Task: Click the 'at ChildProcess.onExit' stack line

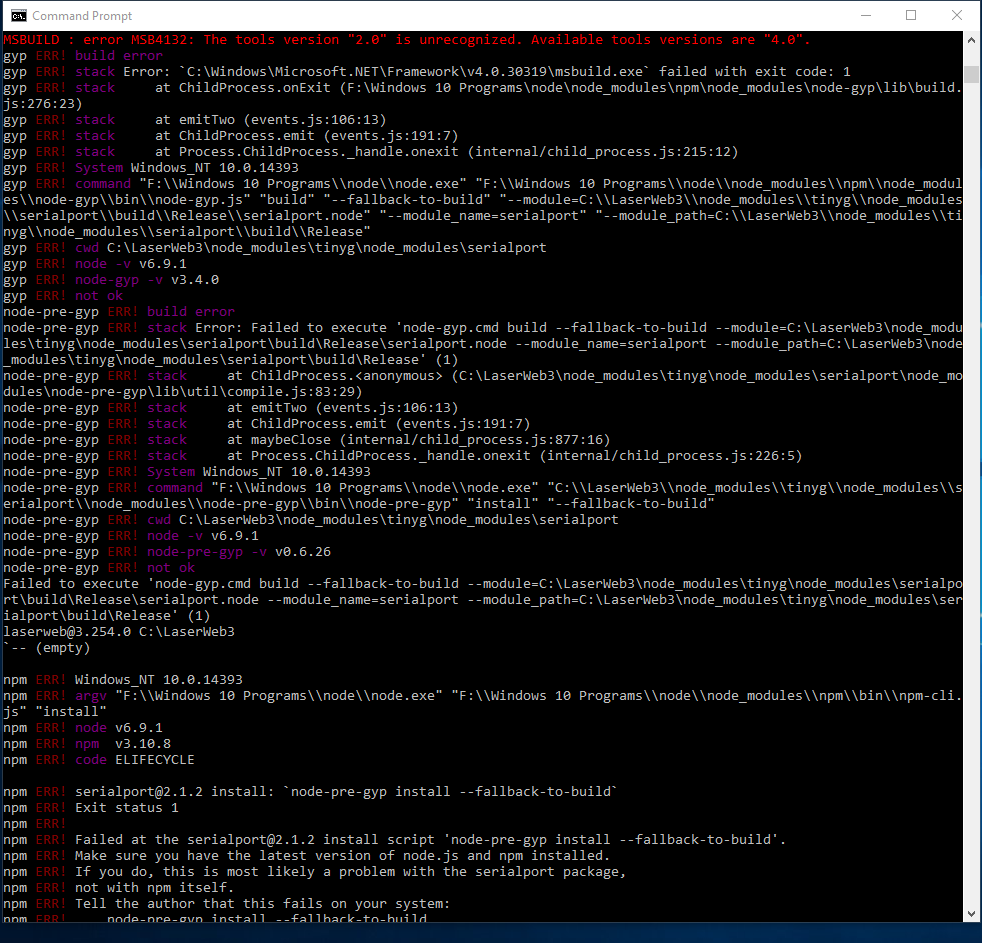Action: coord(482,96)
